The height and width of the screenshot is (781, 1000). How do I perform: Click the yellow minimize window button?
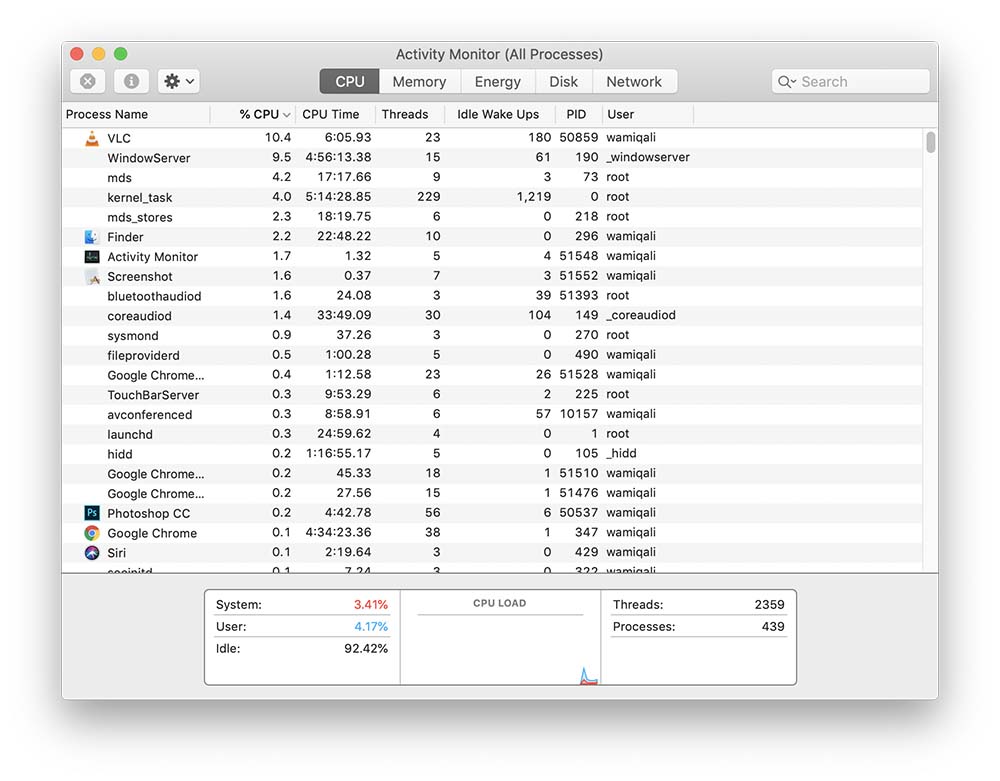(x=99, y=54)
